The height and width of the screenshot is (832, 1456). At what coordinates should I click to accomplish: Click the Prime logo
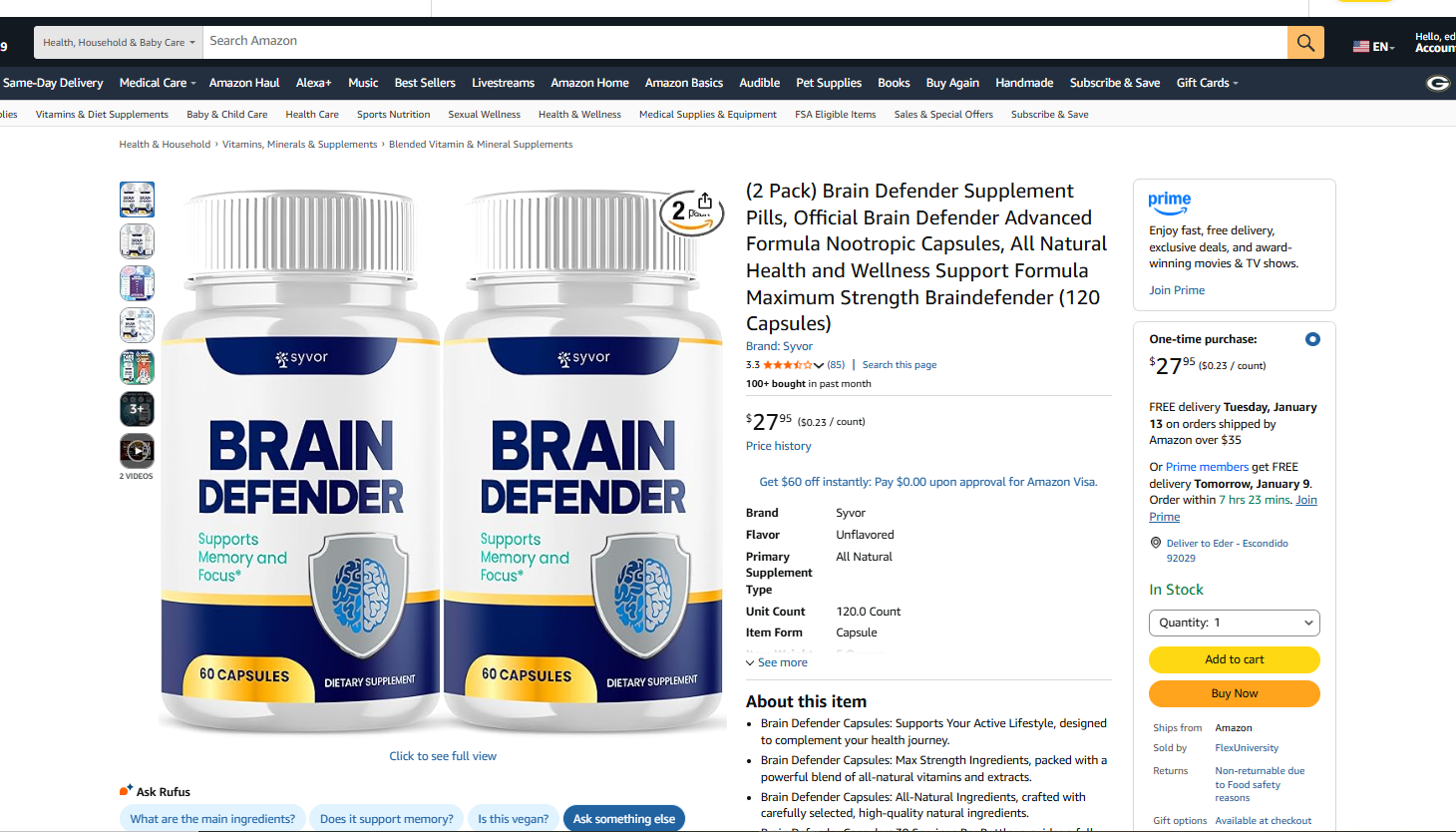(x=1170, y=204)
